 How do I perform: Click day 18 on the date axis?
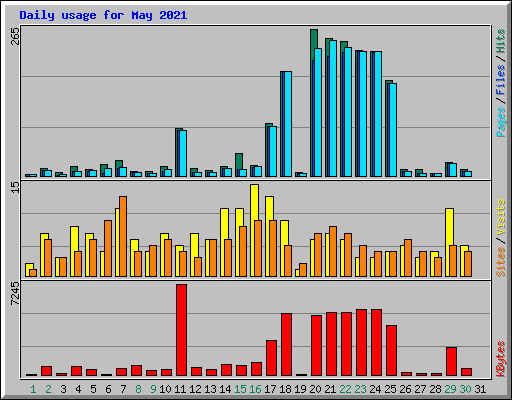pos(285,389)
